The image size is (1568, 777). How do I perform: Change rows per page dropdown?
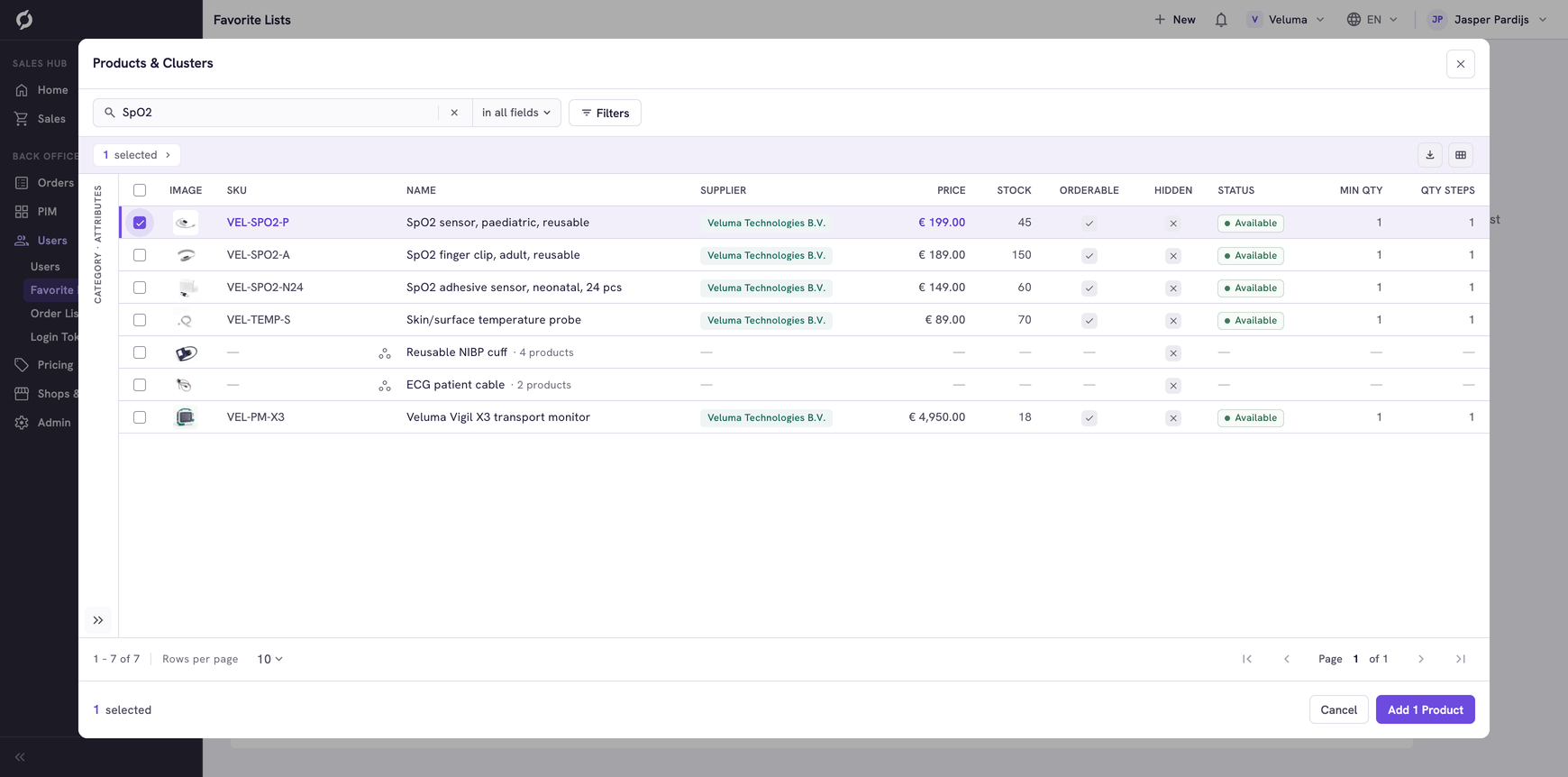(269, 659)
